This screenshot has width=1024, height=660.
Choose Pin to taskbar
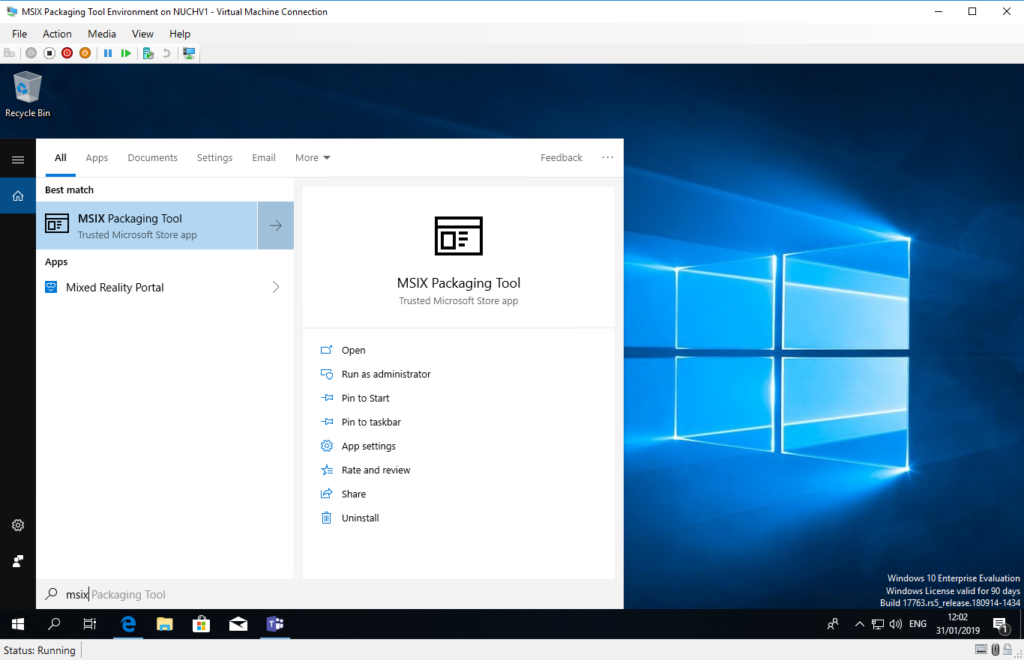click(x=371, y=422)
